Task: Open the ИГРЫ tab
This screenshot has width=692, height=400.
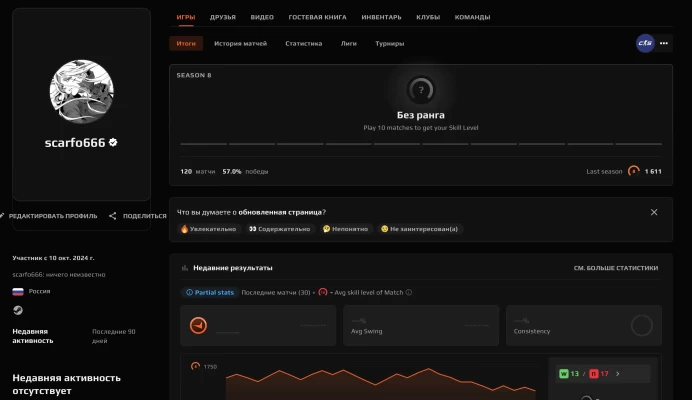Action: coord(186,17)
